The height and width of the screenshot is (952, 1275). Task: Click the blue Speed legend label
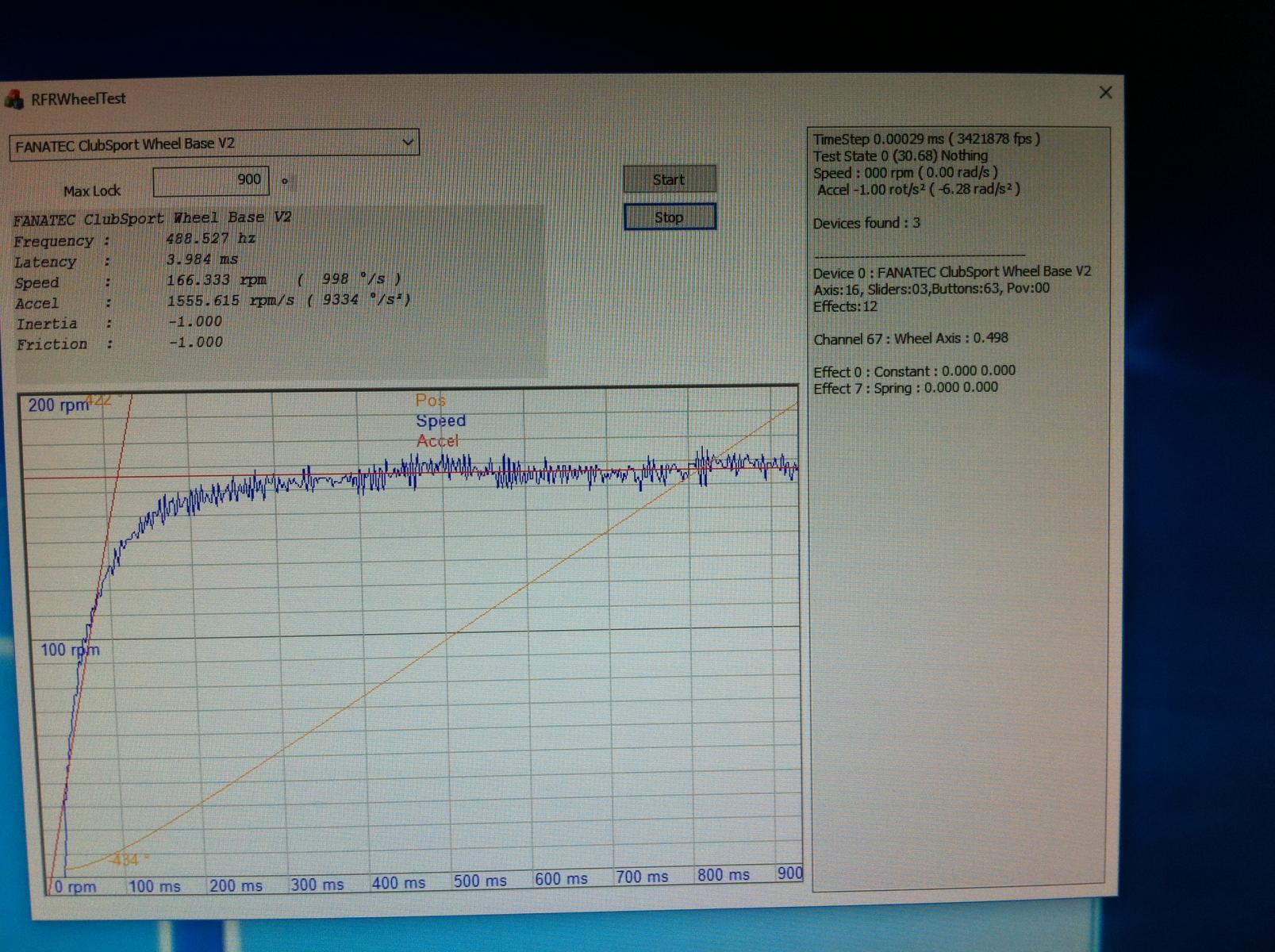coord(440,421)
